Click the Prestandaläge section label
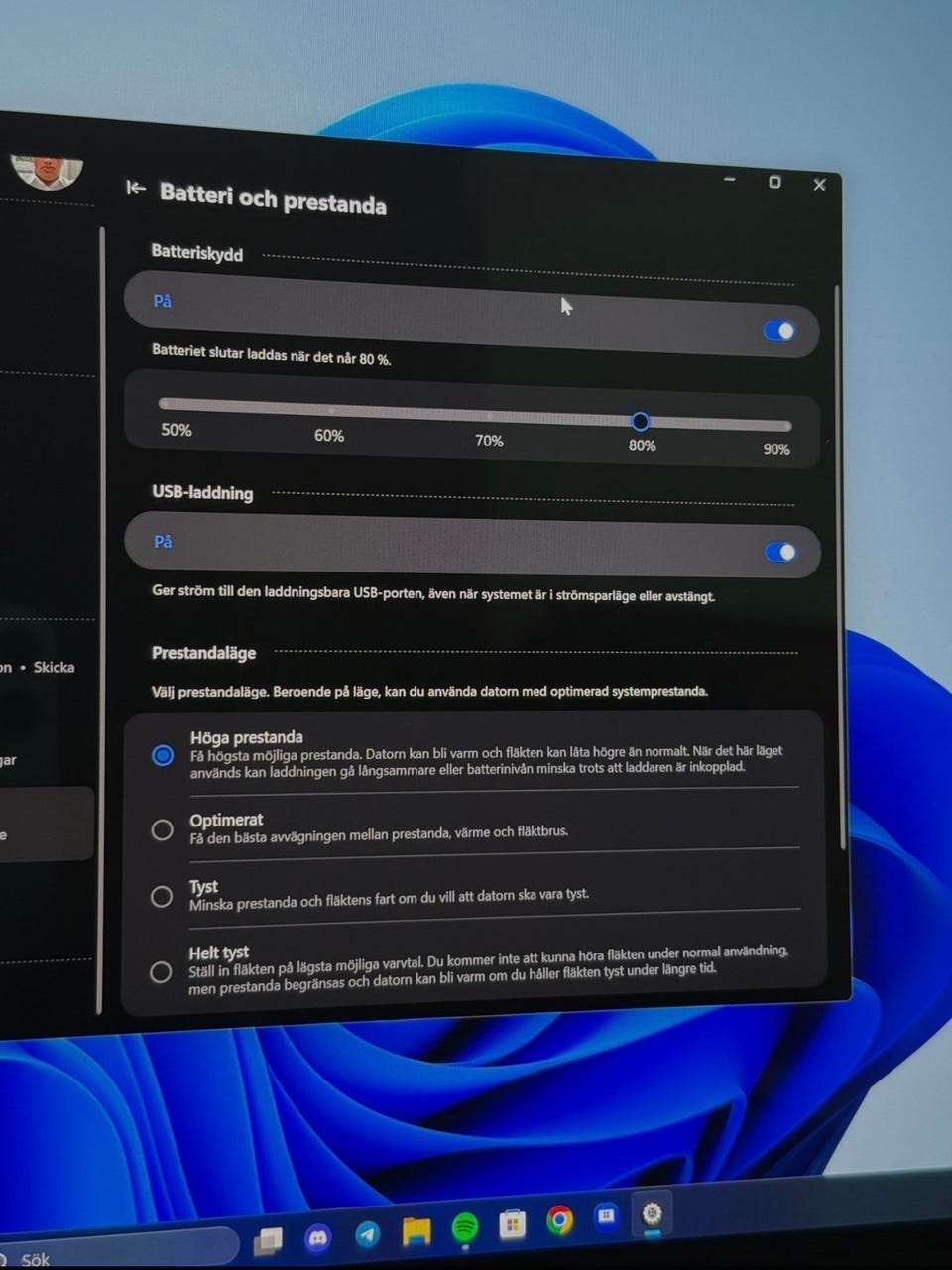 coord(203,652)
